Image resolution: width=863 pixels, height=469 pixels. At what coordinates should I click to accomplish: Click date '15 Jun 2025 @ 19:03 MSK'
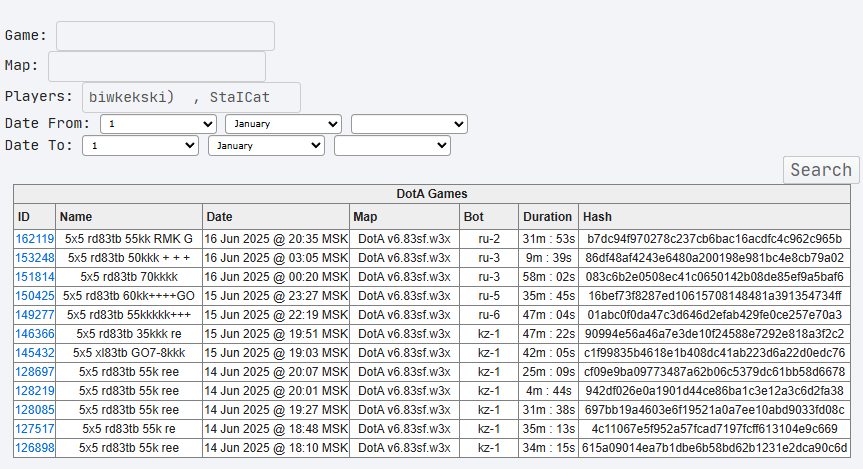[276, 353]
